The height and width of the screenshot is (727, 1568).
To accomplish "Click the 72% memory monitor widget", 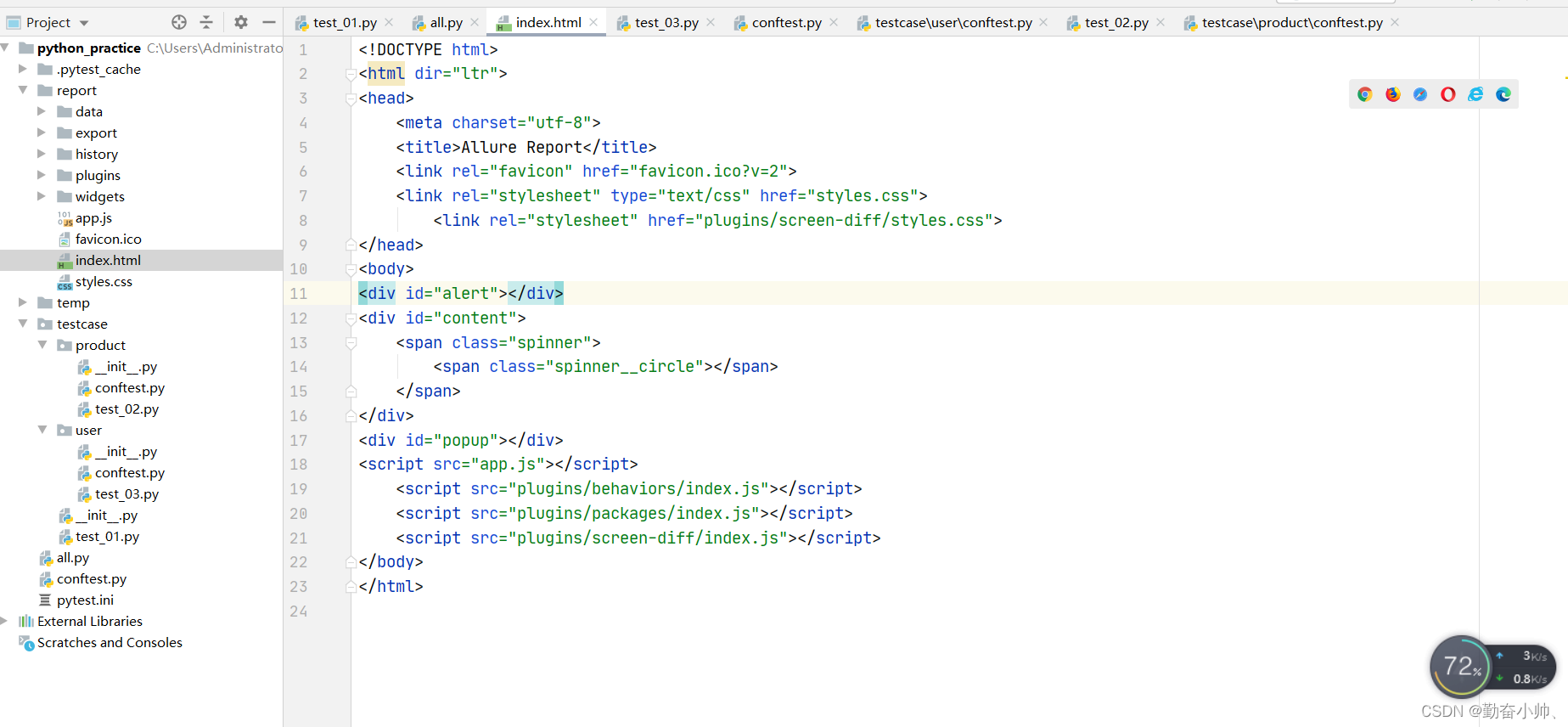I will pyautogui.click(x=1462, y=667).
